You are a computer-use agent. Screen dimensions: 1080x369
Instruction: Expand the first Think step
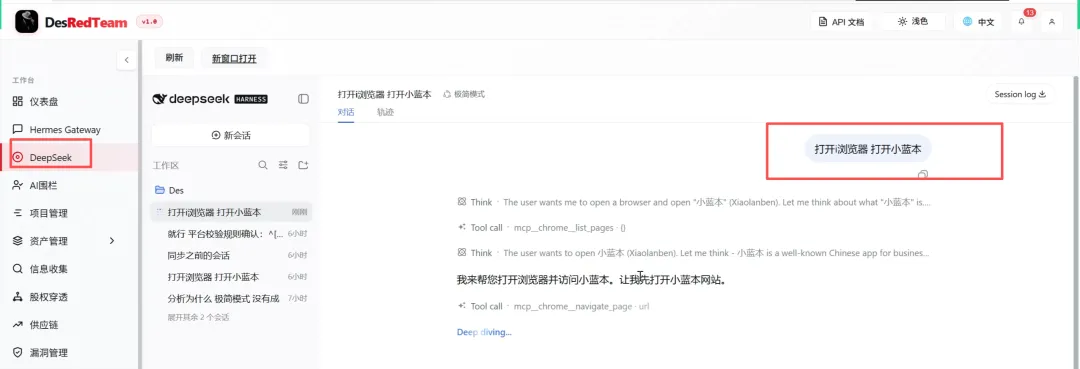coord(694,202)
